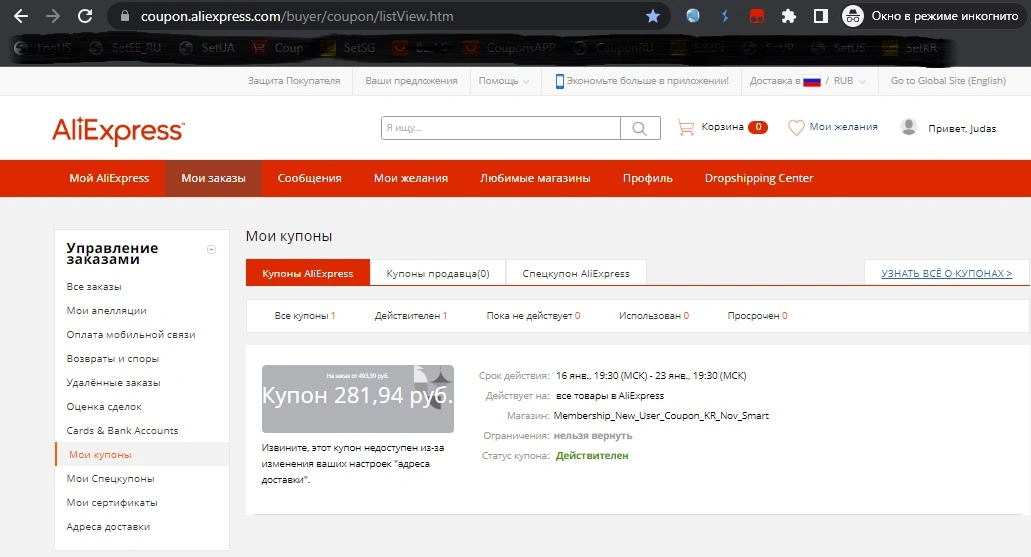The width and height of the screenshot is (1031, 557).
Task: Reload the page with the refresh icon
Action: pos(85,16)
